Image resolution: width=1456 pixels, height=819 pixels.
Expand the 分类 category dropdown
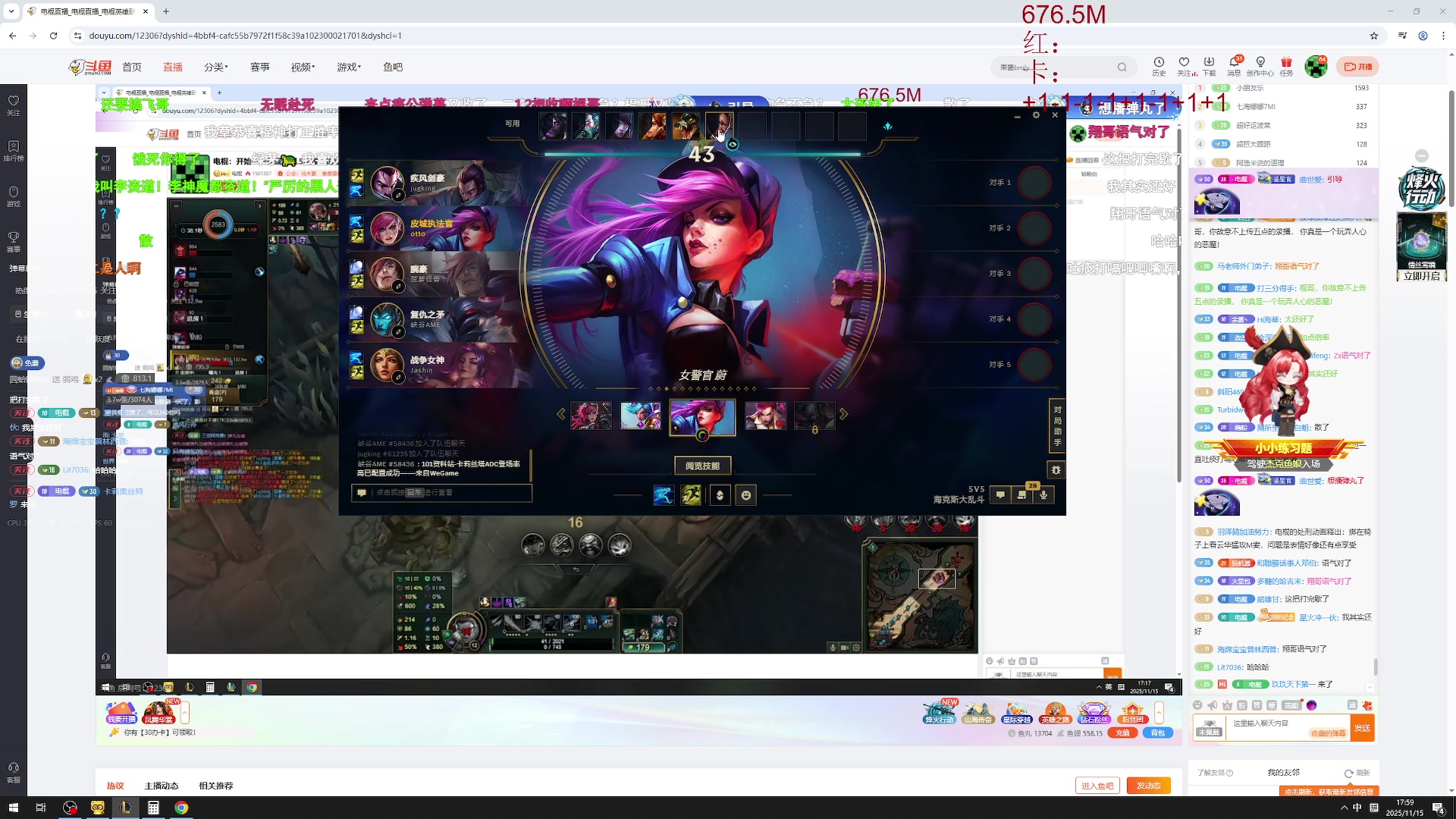pos(215,67)
